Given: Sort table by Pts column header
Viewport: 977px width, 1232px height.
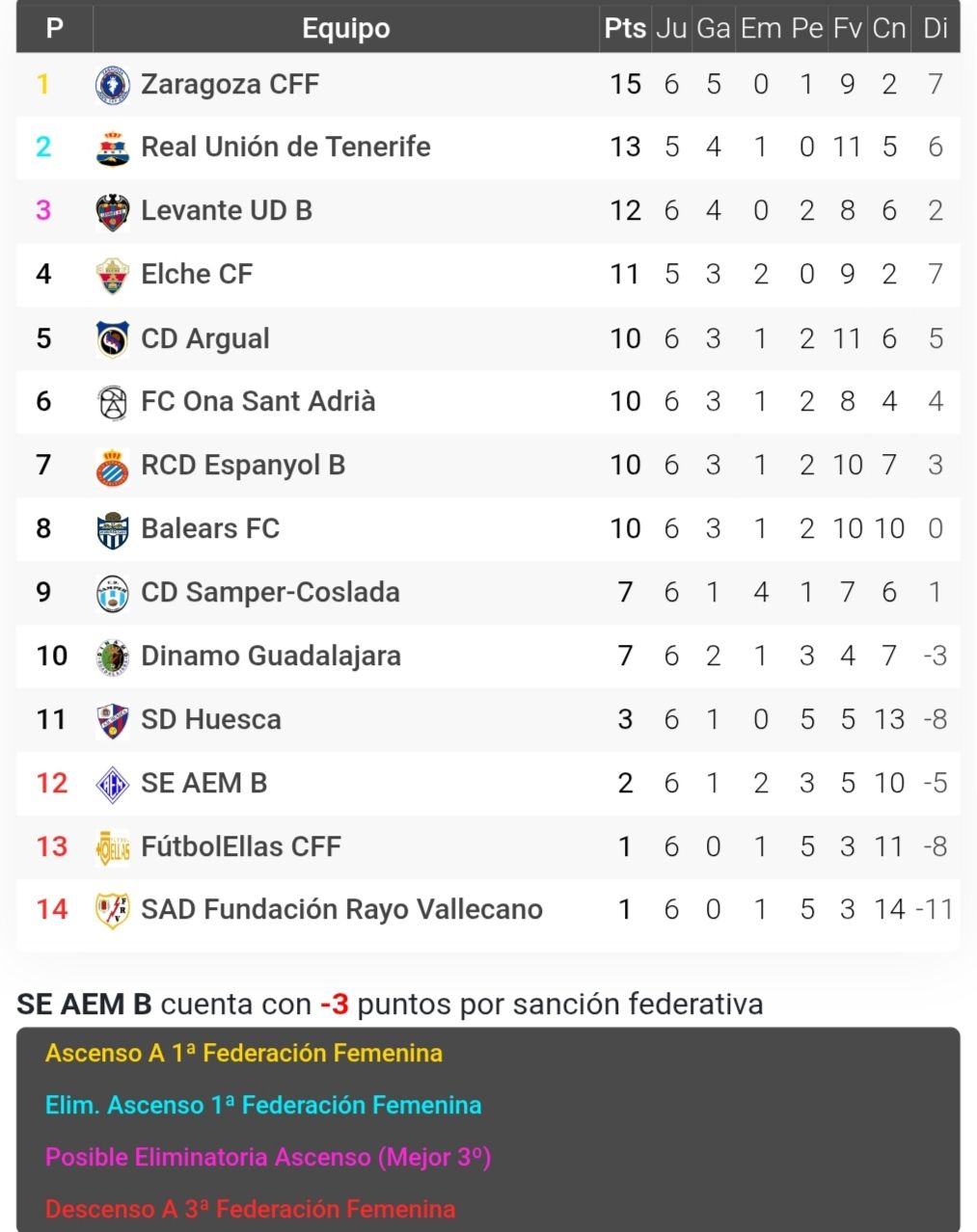Looking at the screenshot, I should tap(625, 29).
